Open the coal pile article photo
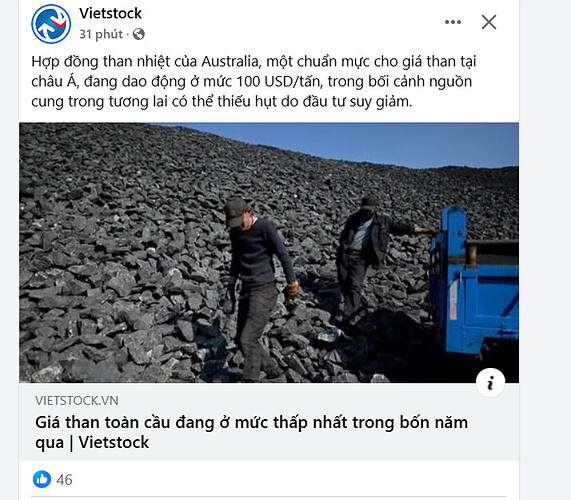The height and width of the screenshot is (500, 571). (x=269, y=253)
